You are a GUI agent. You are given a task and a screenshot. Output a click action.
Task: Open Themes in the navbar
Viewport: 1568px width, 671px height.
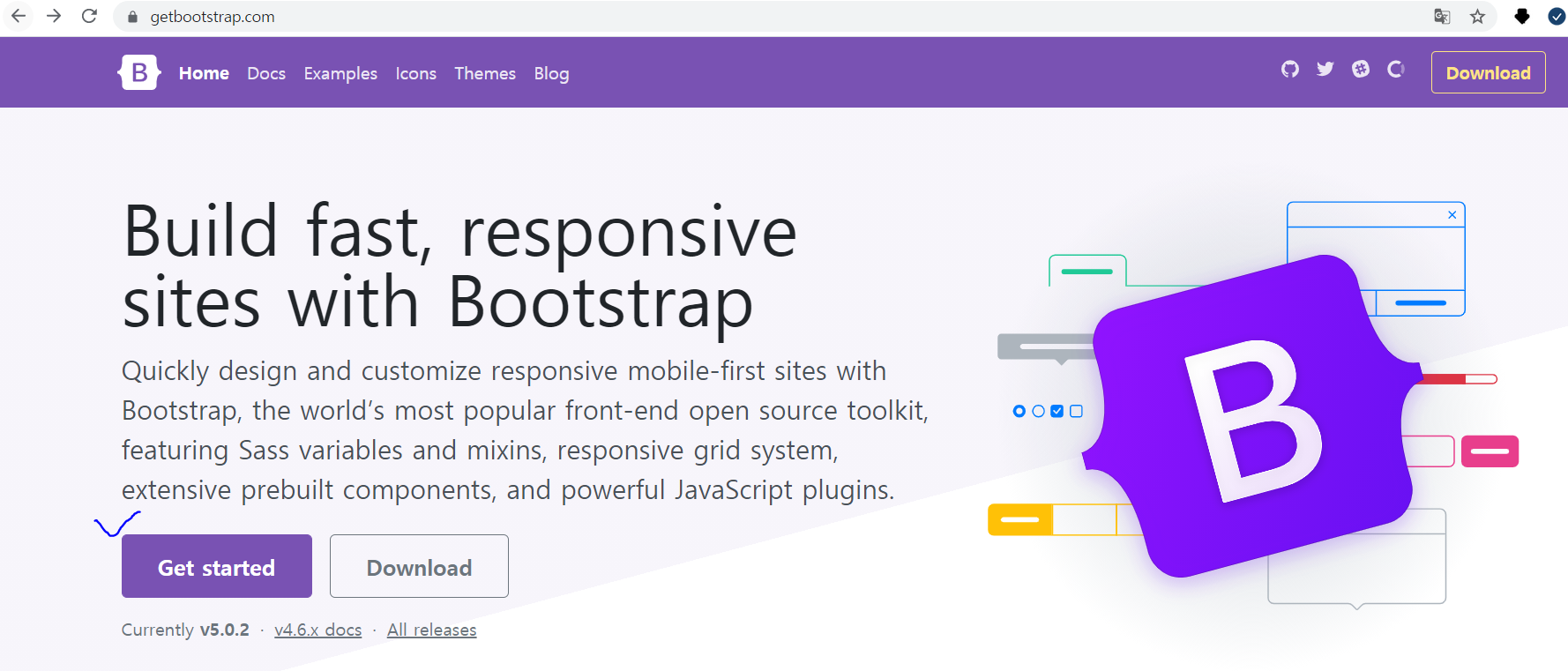(485, 73)
